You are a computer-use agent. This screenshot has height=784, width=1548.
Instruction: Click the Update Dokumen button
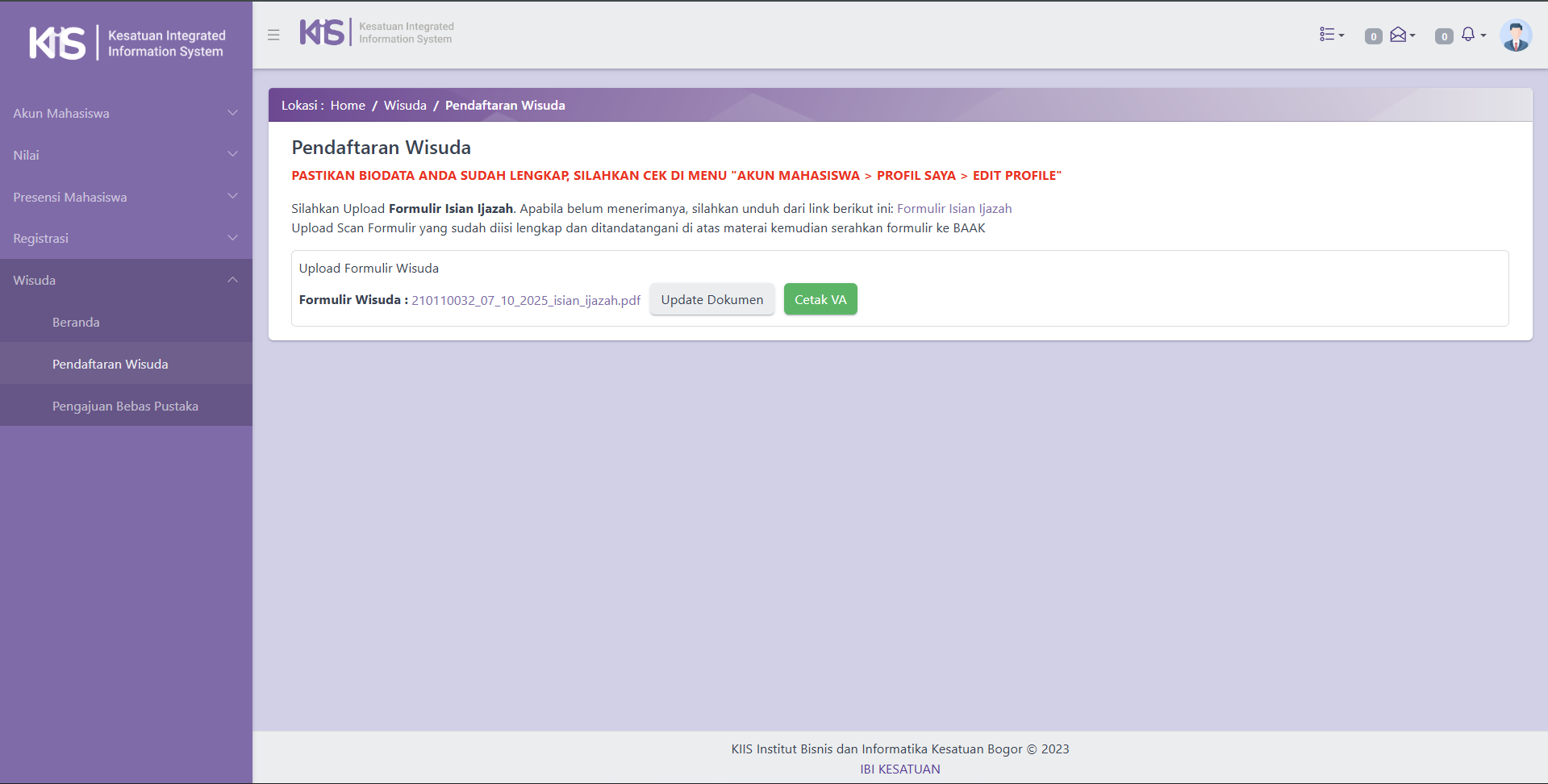click(711, 300)
